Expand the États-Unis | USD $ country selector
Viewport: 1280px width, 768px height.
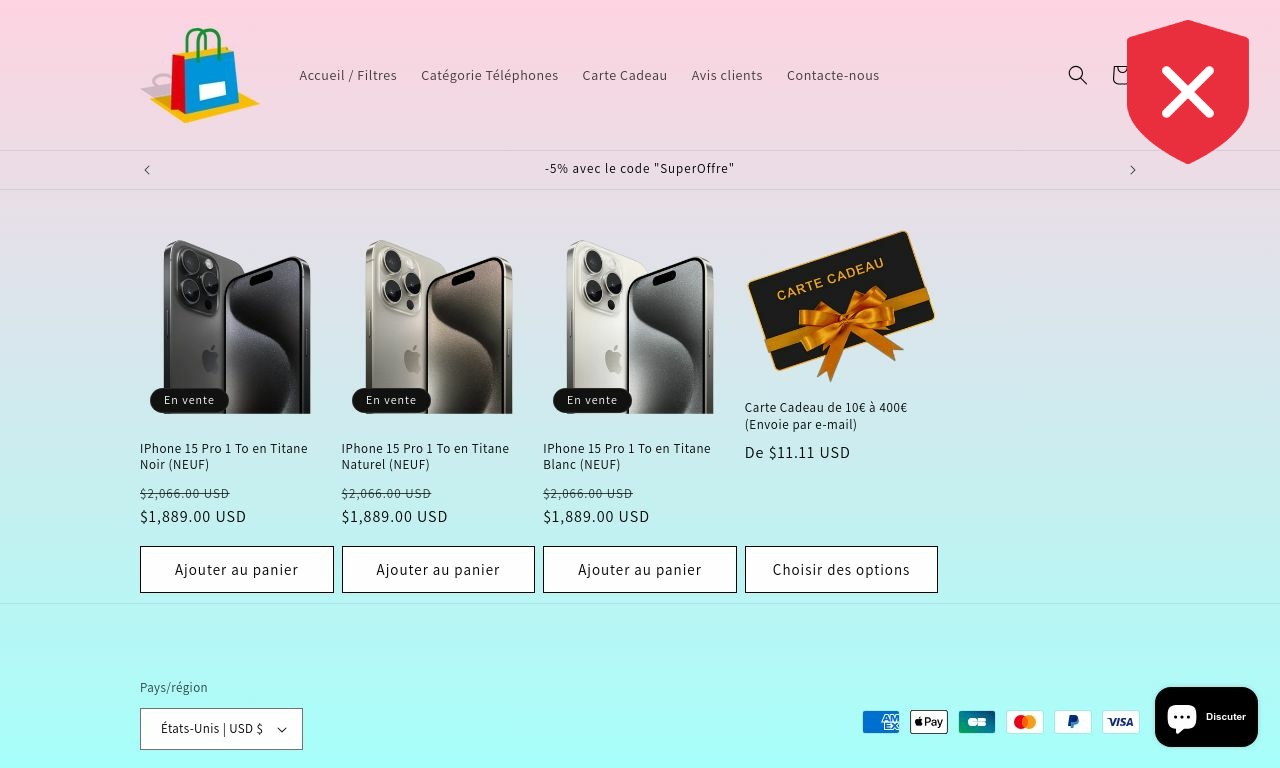[x=221, y=729]
